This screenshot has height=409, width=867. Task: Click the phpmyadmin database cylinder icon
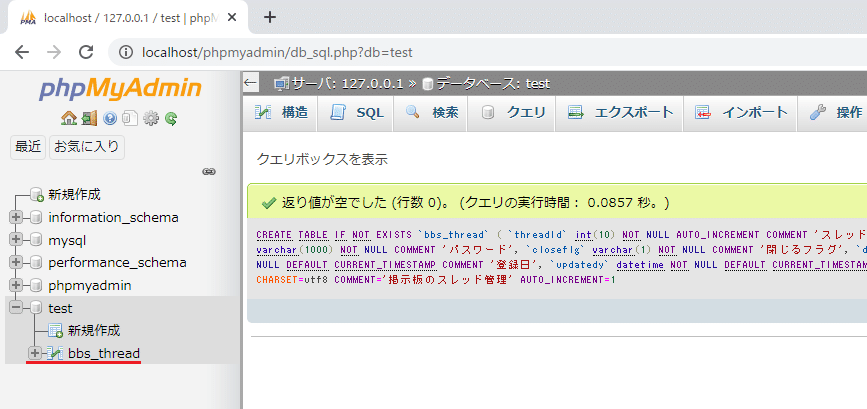click(x=36, y=285)
